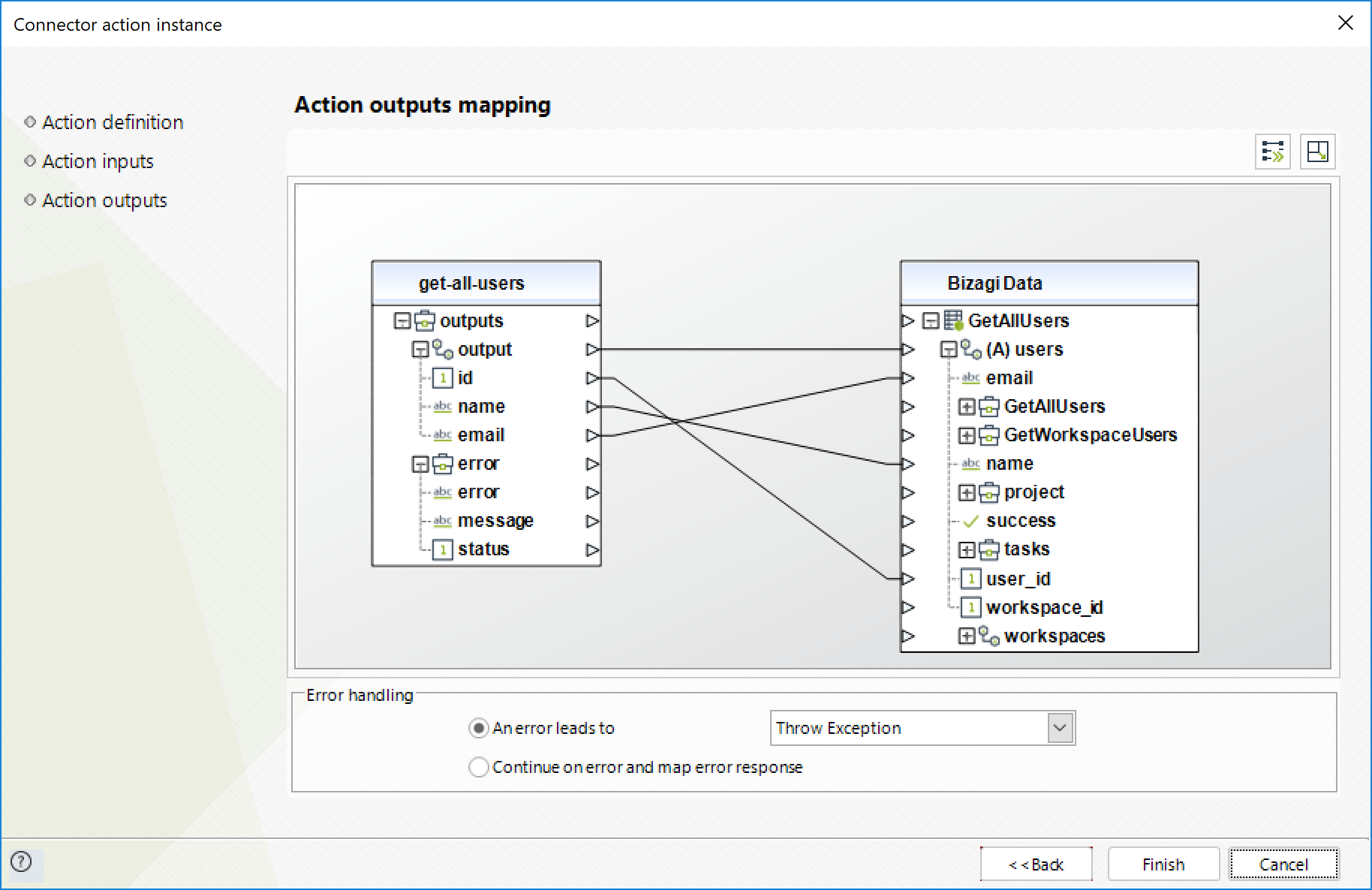Viewport: 1372px width, 890px height.
Task: Expand the workspaces collection node
Action: pyautogui.click(x=967, y=636)
